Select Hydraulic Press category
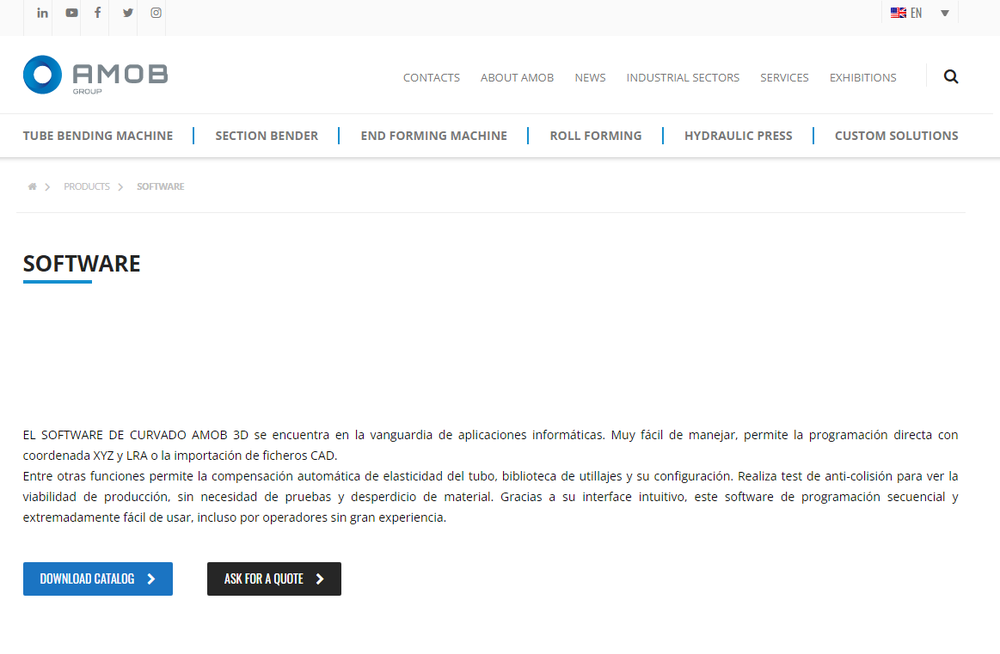 click(x=739, y=135)
